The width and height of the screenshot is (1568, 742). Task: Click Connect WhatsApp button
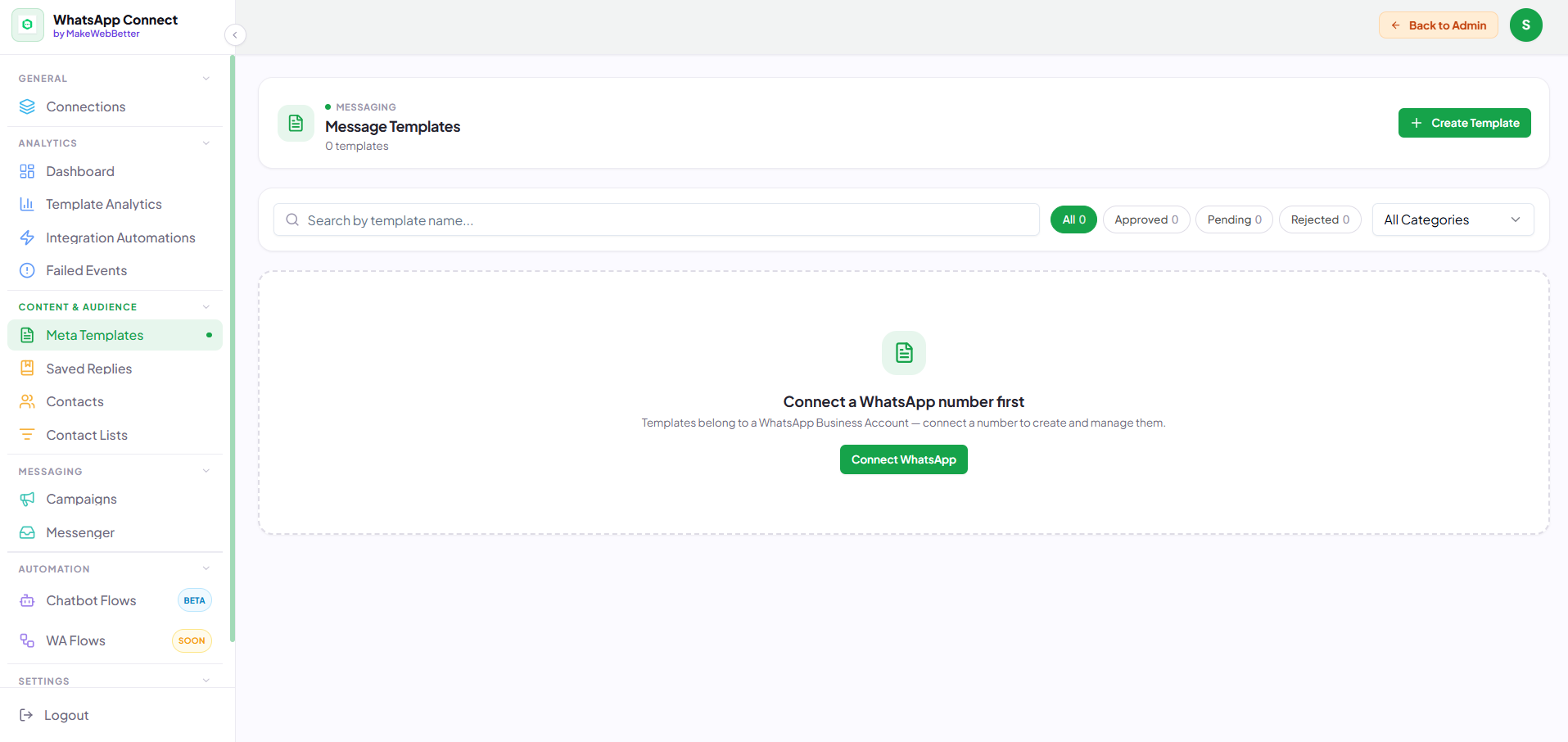tap(903, 459)
